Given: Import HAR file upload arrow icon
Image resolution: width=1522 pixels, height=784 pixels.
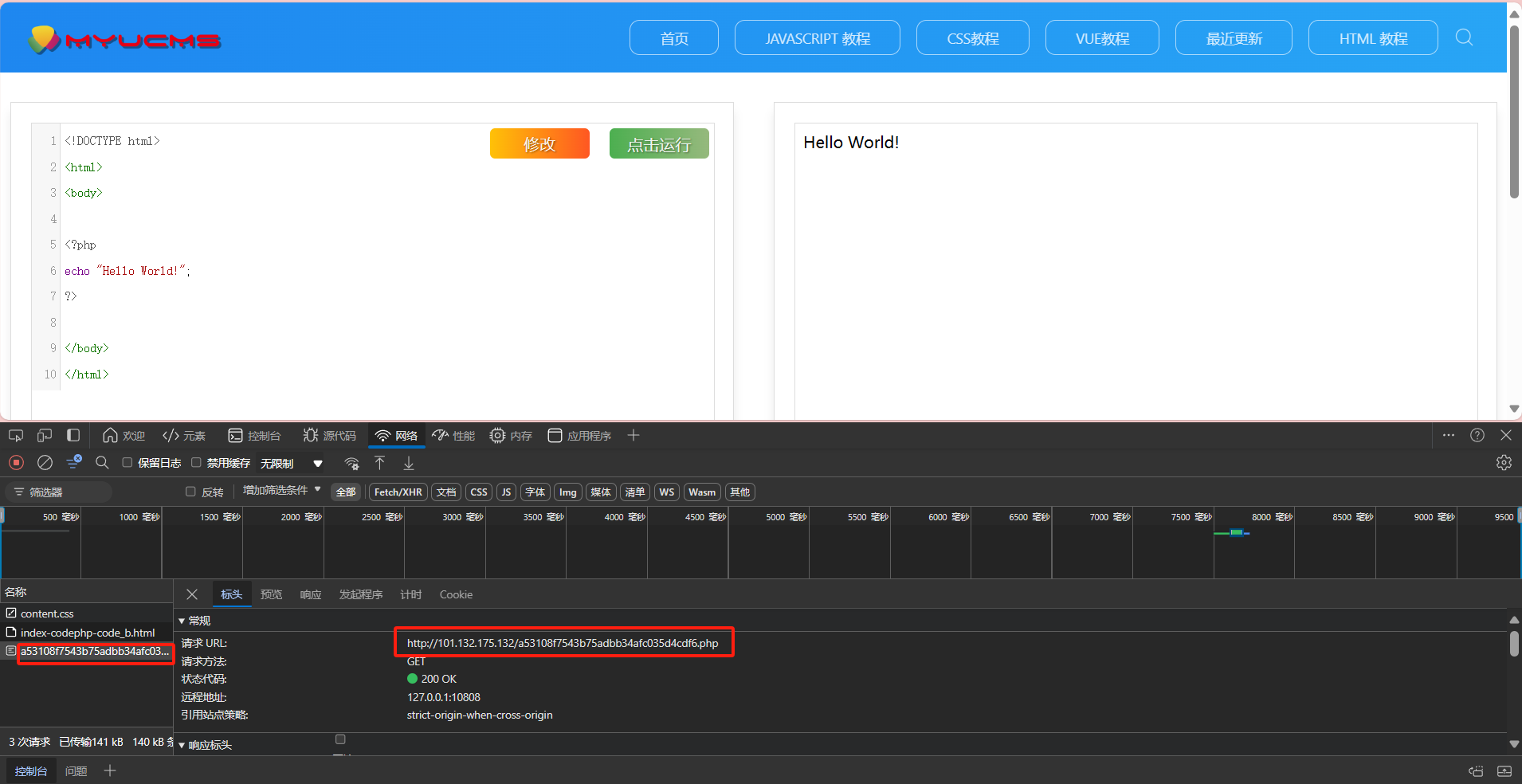Looking at the screenshot, I should pyautogui.click(x=380, y=463).
